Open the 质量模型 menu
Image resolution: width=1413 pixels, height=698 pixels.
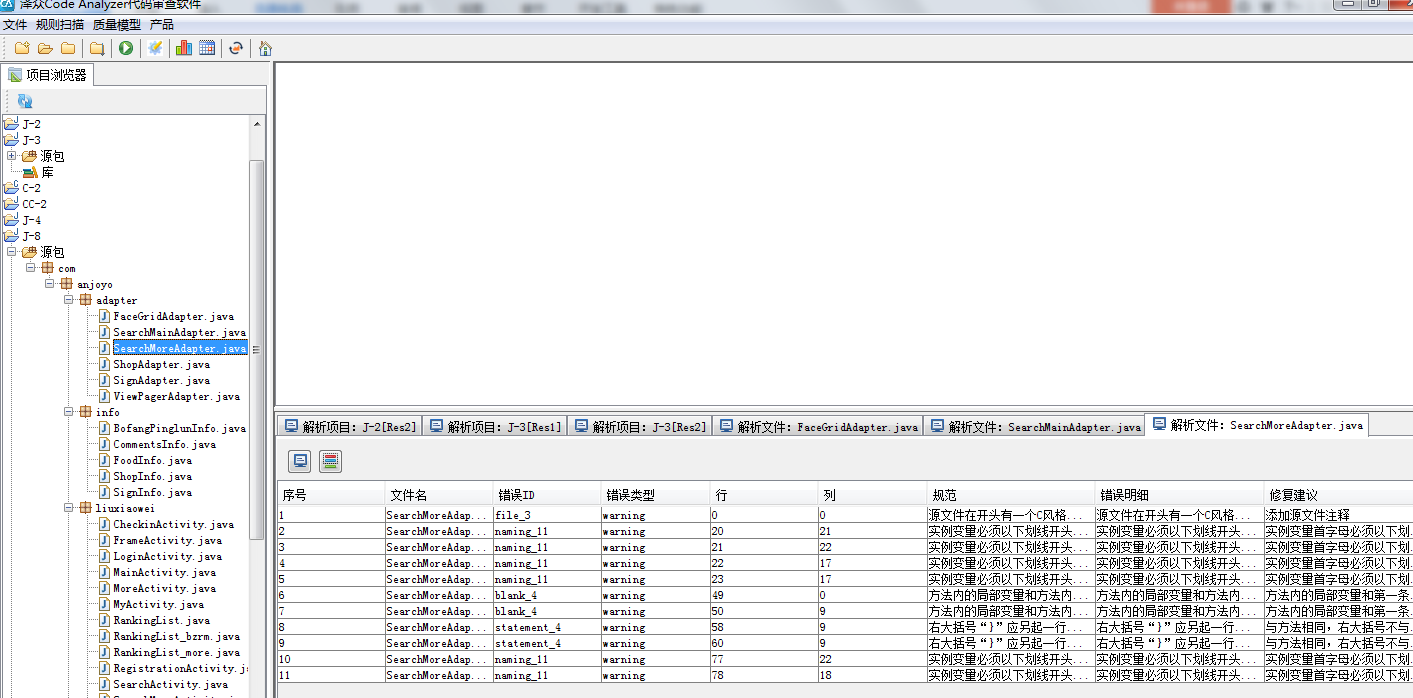click(117, 24)
